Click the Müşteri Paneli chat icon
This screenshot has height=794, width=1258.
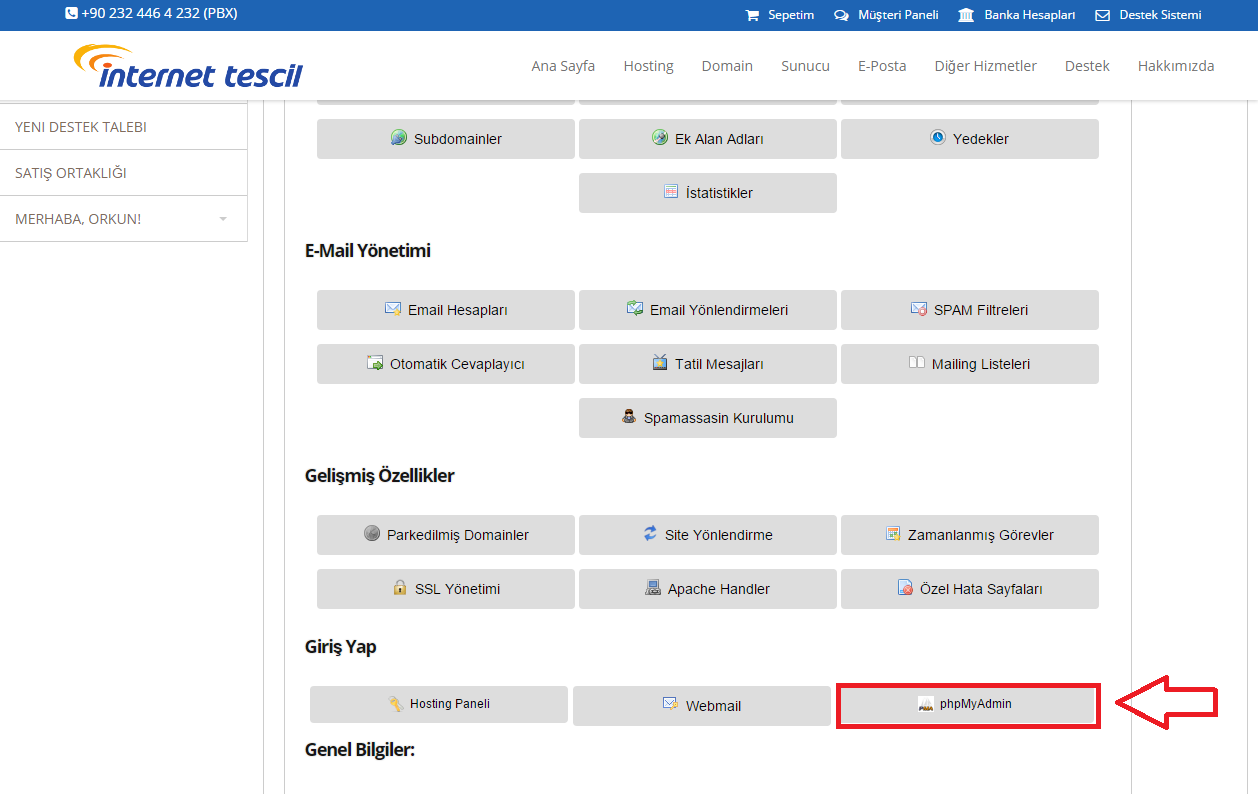[x=841, y=15]
